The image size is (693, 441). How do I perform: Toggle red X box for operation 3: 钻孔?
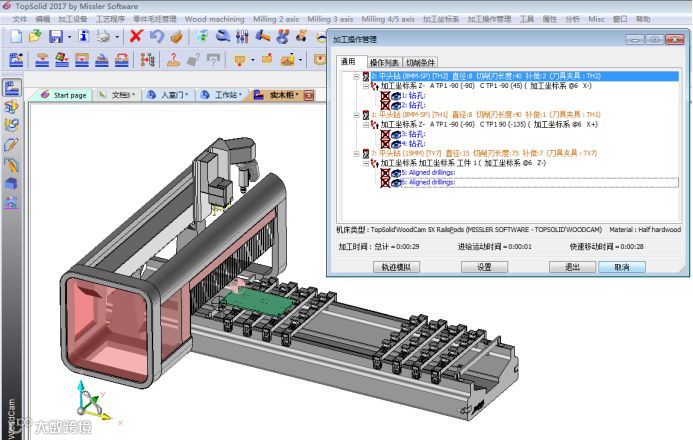tap(385, 134)
